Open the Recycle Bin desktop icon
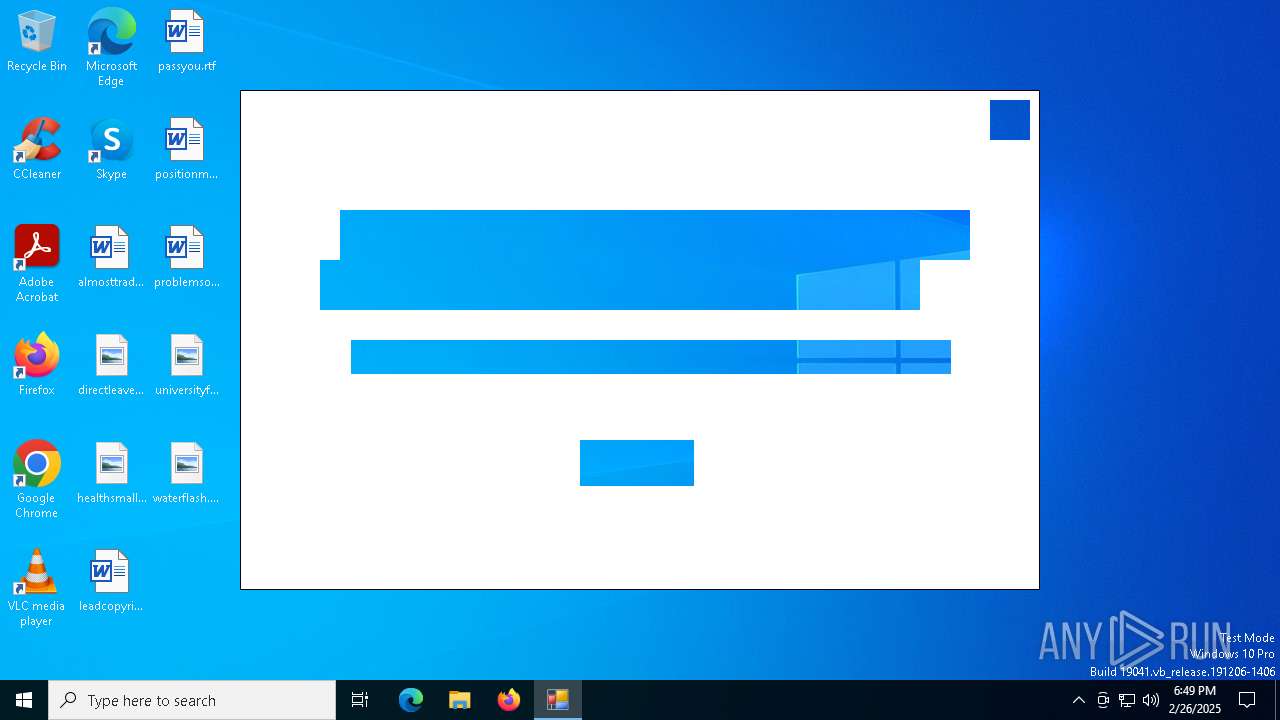This screenshot has height=720, width=1280. click(37, 42)
